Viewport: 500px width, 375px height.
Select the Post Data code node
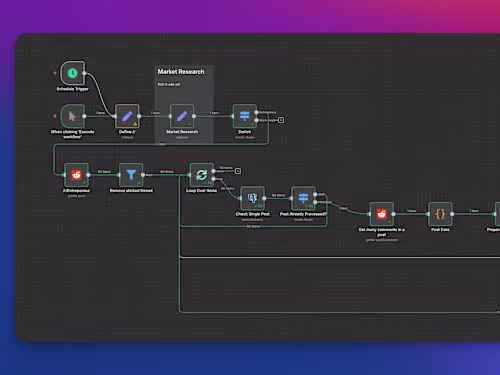pyautogui.click(x=440, y=214)
